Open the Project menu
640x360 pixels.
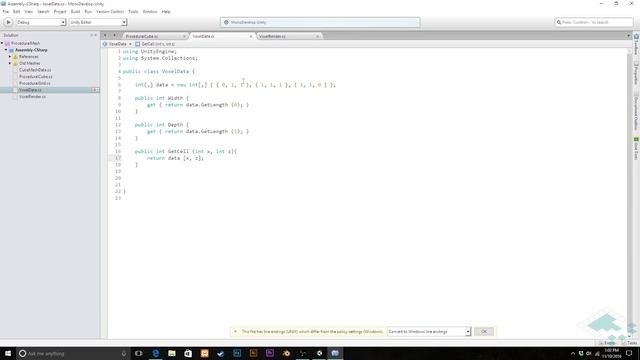click(x=60, y=12)
